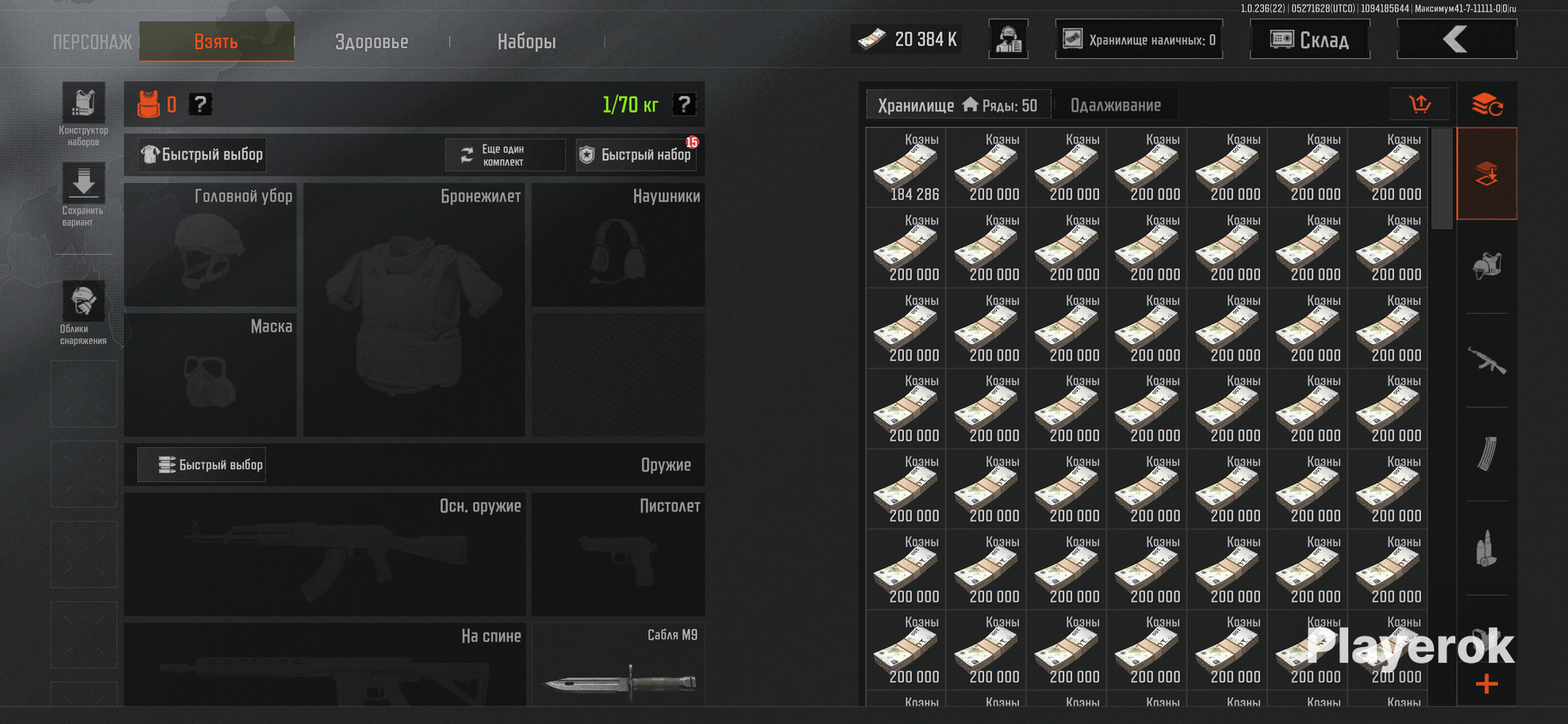This screenshot has width=1568, height=724.
Task: Switch to the Здоровье tab
Action: click(x=372, y=42)
